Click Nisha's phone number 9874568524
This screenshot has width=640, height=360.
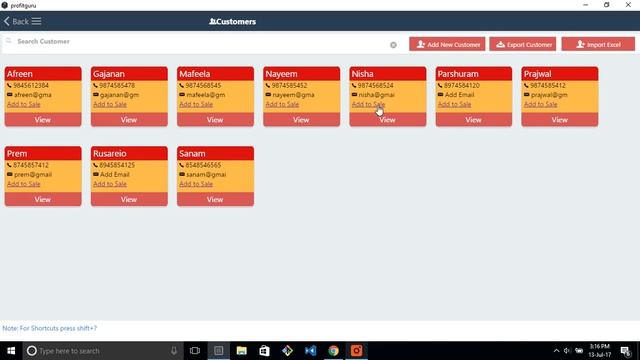pyautogui.click(x=376, y=85)
